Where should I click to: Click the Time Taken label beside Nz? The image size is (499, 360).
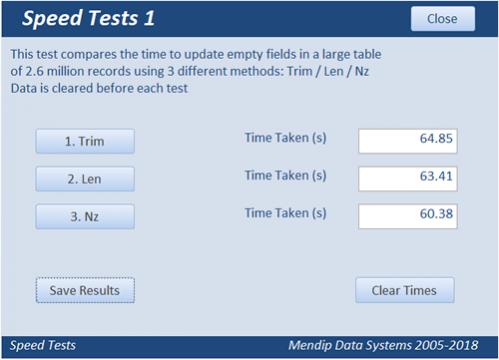pyautogui.click(x=285, y=213)
